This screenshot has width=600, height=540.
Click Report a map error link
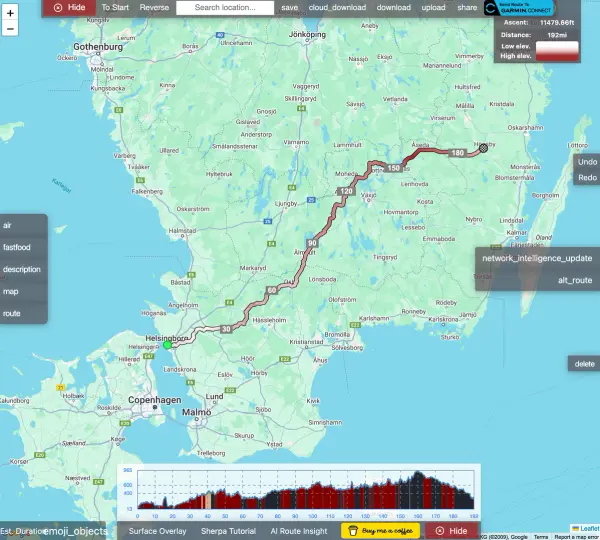[577, 537]
